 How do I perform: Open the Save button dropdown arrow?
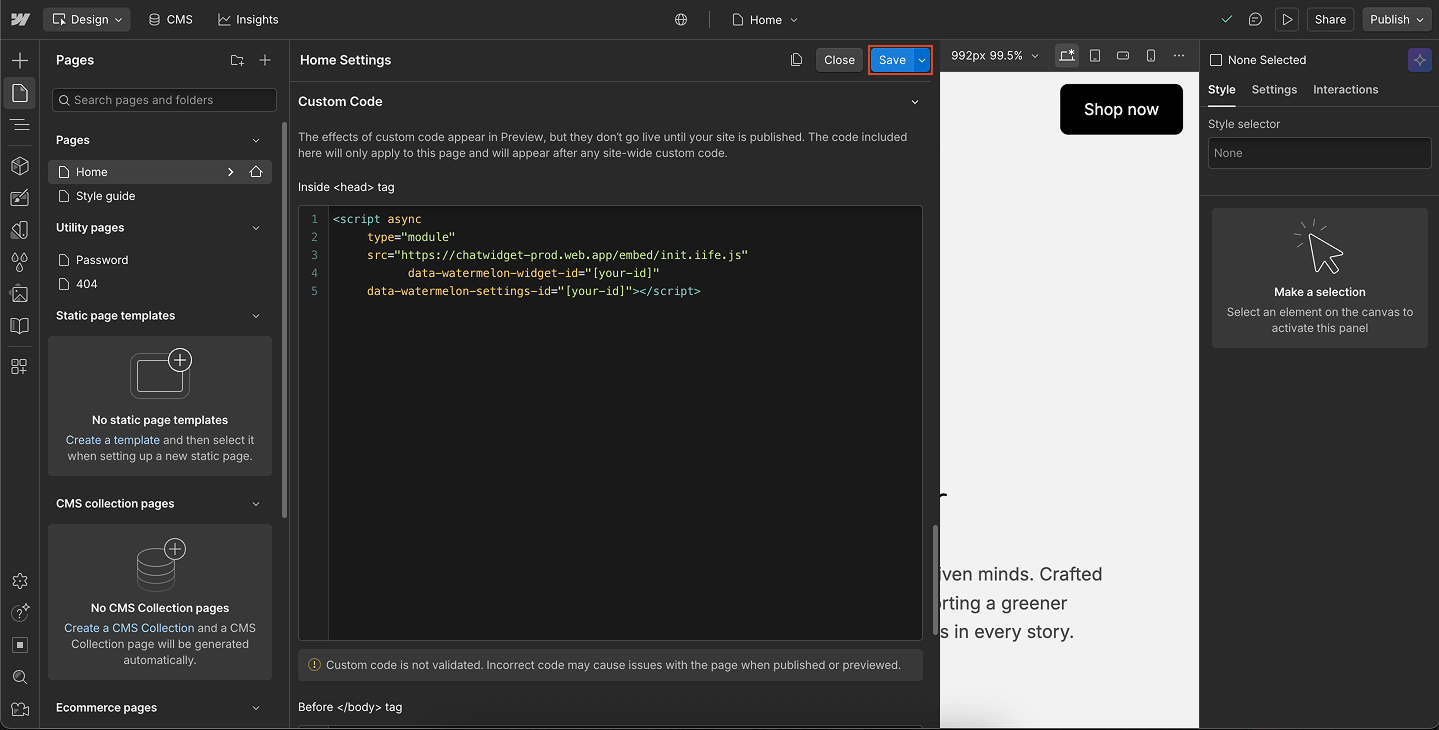(x=922, y=60)
